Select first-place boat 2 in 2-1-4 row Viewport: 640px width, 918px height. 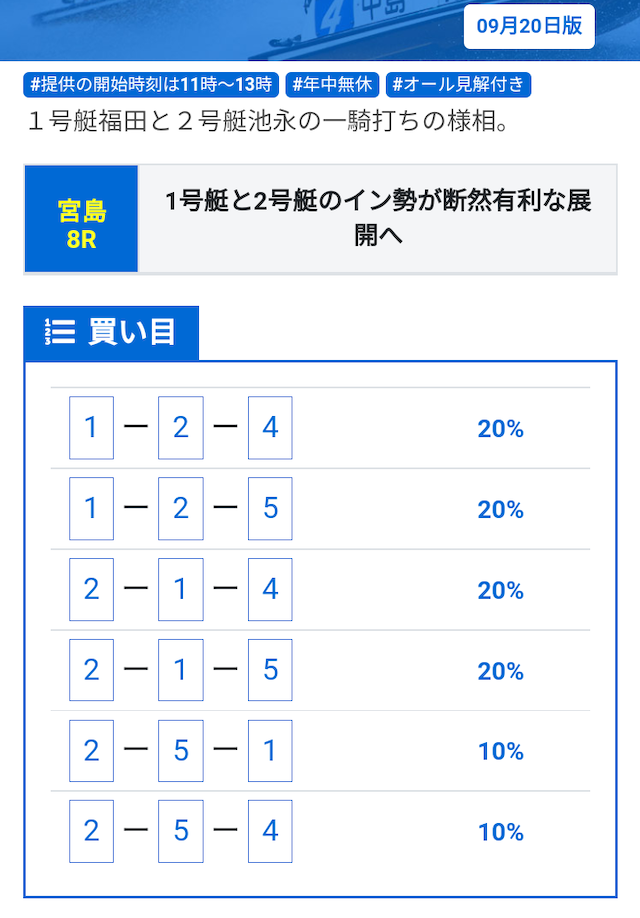(91, 589)
